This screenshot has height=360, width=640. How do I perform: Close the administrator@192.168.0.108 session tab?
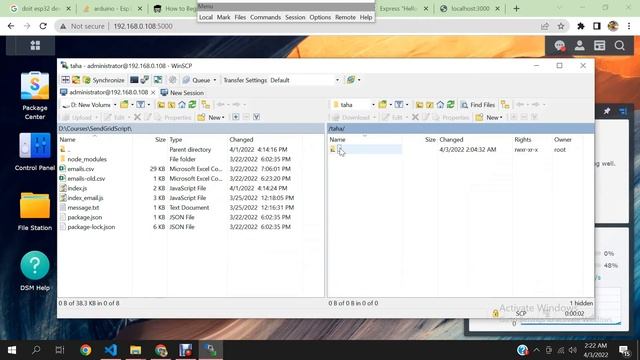pyautogui.click(x=153, y=93)
